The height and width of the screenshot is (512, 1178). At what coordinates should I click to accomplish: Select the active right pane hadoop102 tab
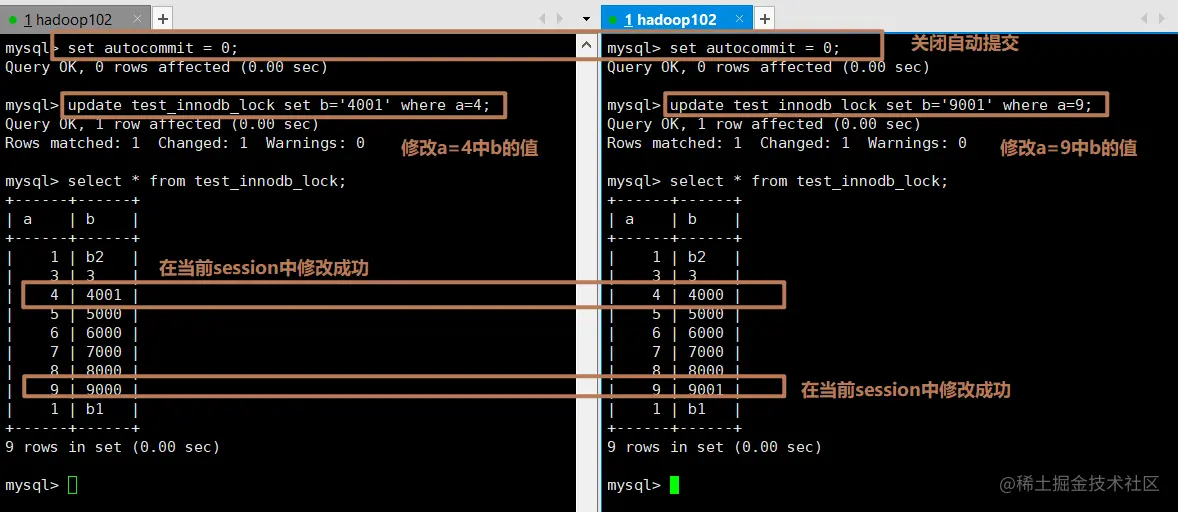676,18
